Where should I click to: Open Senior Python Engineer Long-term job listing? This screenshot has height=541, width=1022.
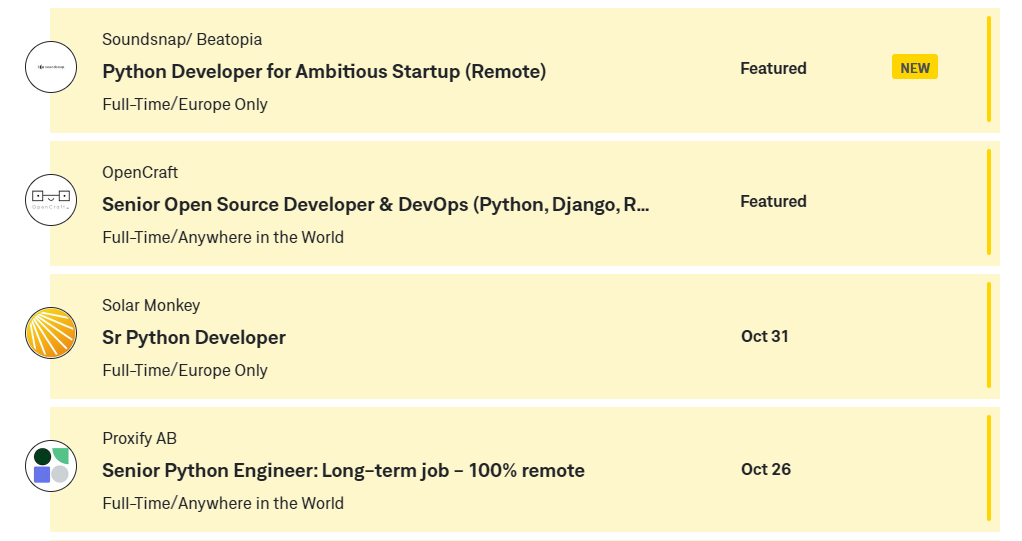(x=343, y=470)
